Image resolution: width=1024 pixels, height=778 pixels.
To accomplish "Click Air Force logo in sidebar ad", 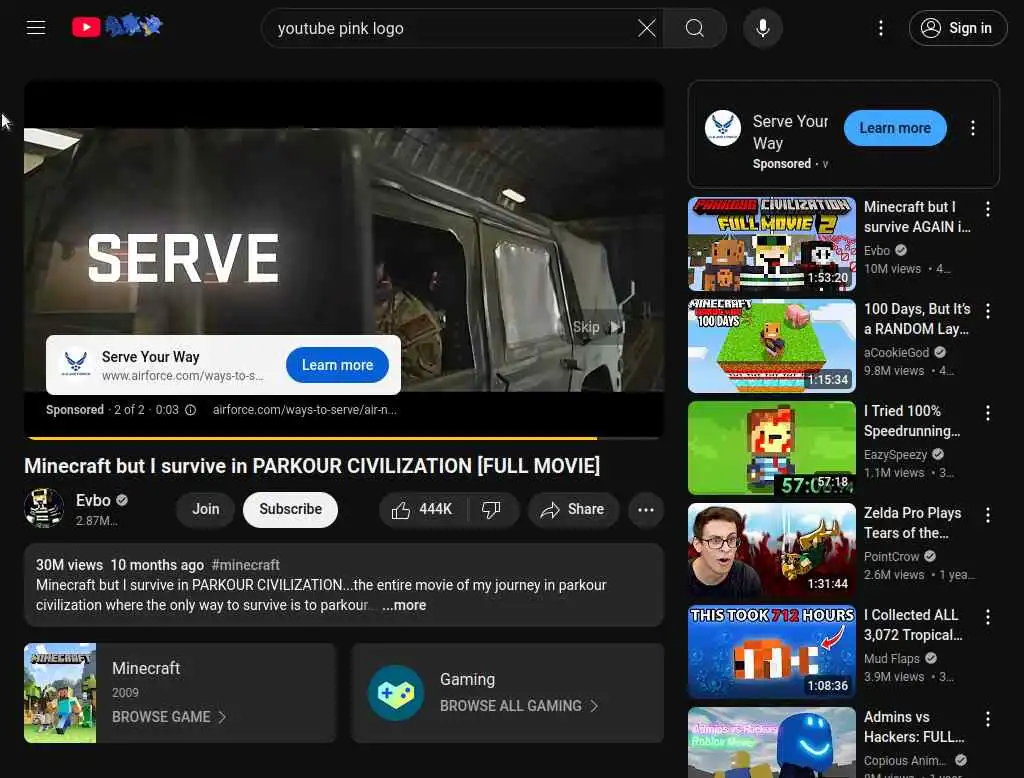I will [723, 128].
